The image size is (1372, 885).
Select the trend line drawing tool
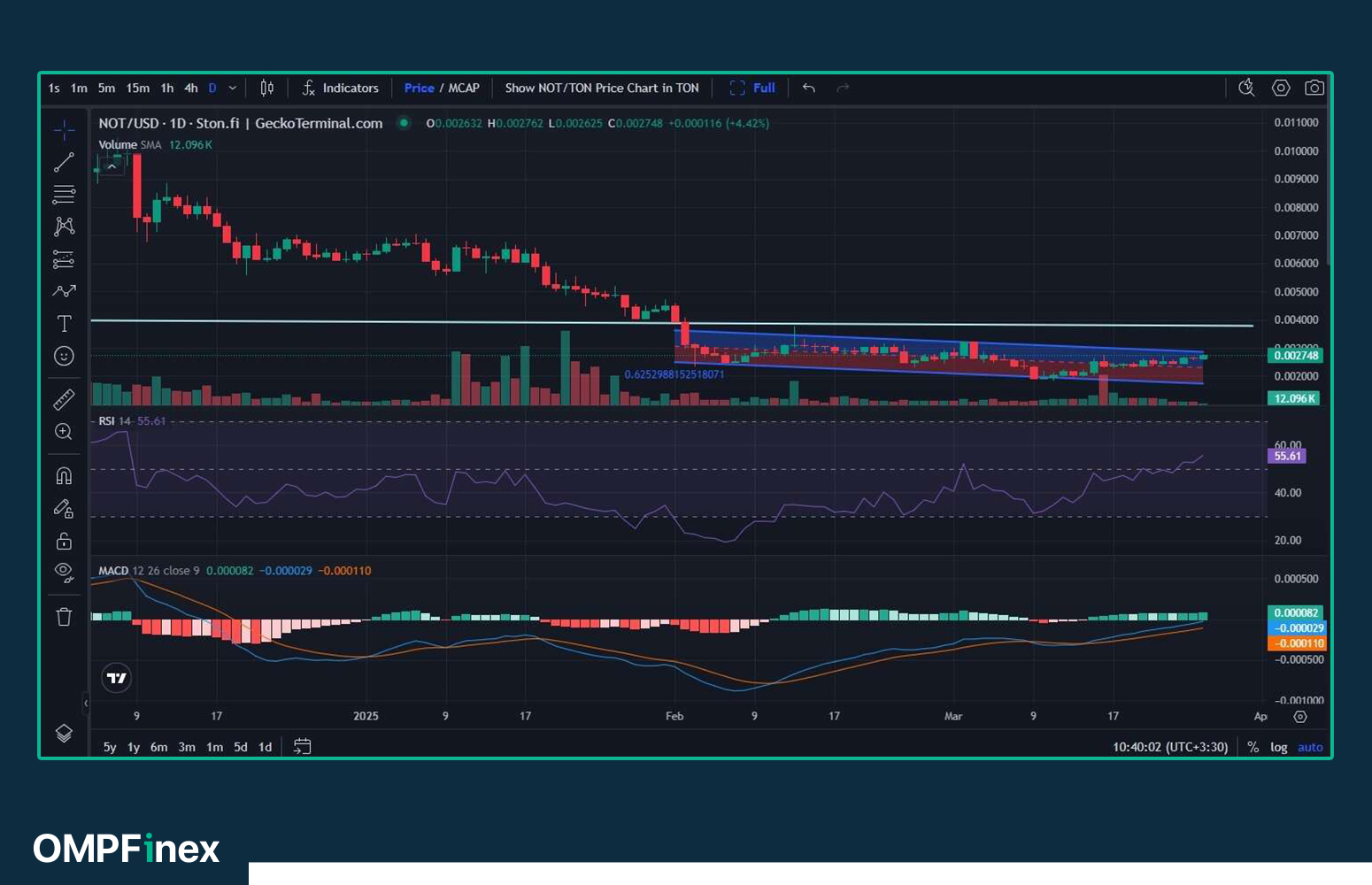64,163
